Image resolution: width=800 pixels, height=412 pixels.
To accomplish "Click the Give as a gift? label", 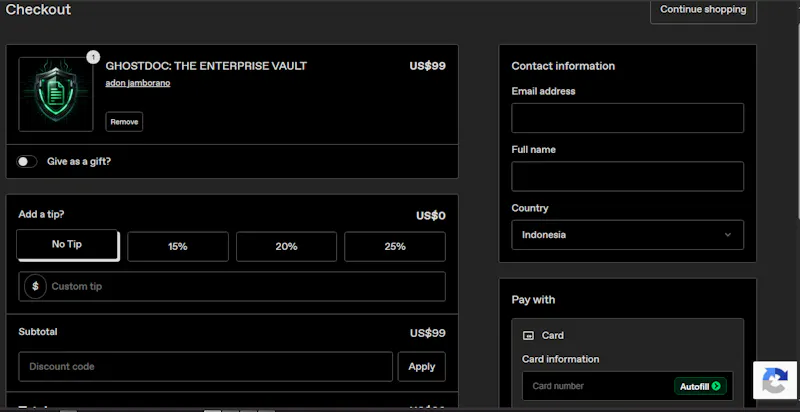I will point(79,162).
